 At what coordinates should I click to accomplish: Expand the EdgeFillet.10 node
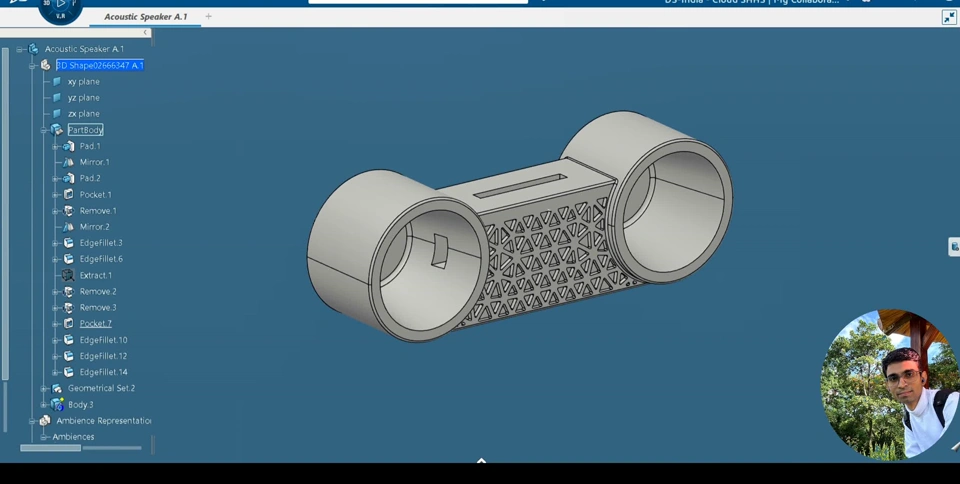pos(55,340)
